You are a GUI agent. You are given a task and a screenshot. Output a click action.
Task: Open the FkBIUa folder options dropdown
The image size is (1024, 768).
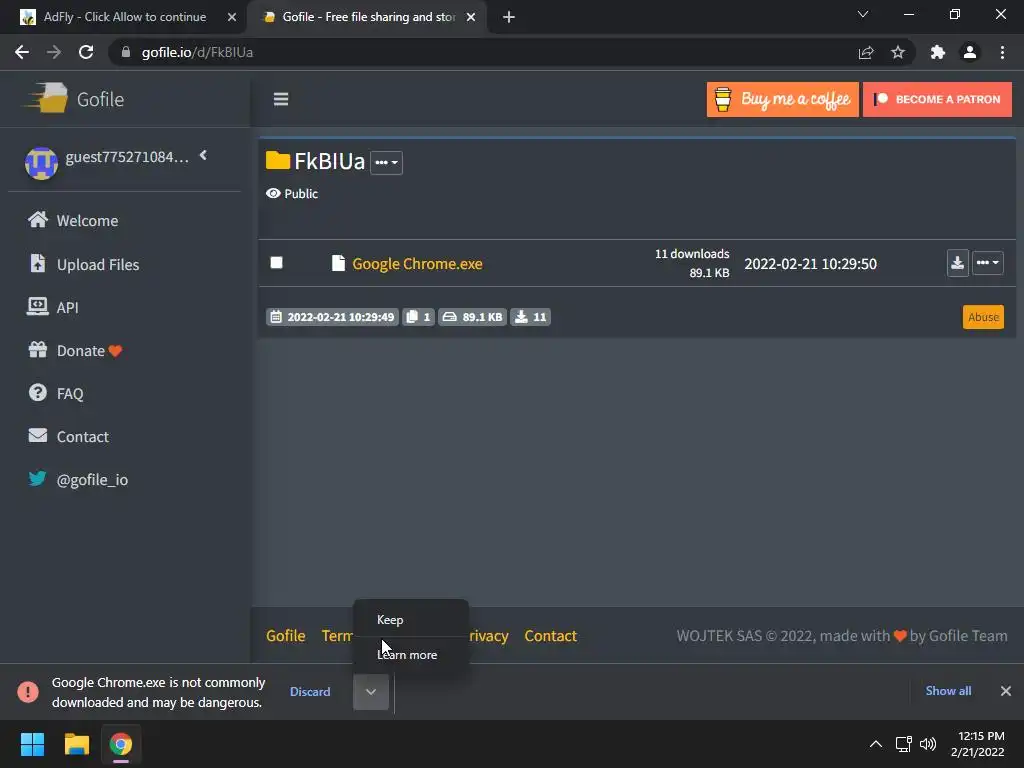pyautogui.click(x=387, y=163)
